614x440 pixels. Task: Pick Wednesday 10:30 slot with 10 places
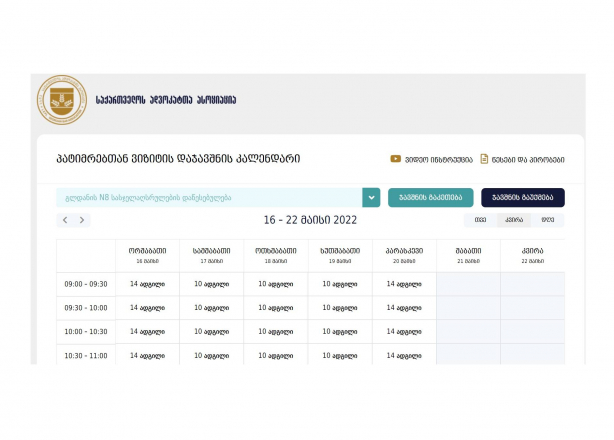276,355
